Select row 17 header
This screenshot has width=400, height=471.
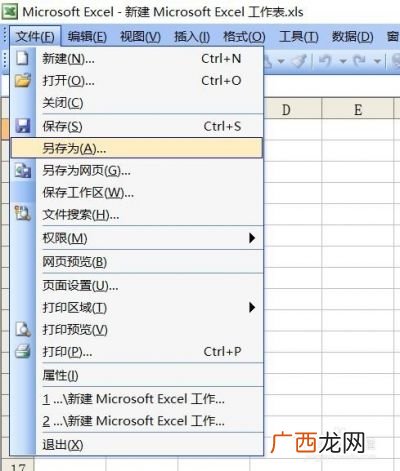(17, 466)
